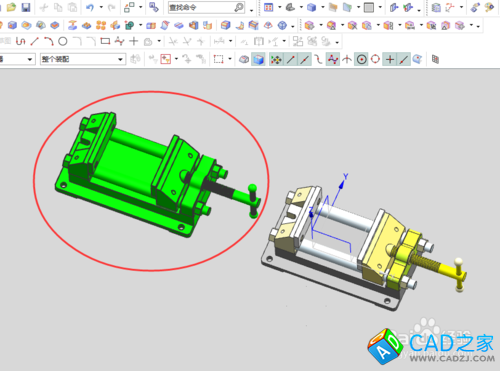500x371 pixels.
Task: Select the Studio Spline sketch tool
Action: pos(119,41)
